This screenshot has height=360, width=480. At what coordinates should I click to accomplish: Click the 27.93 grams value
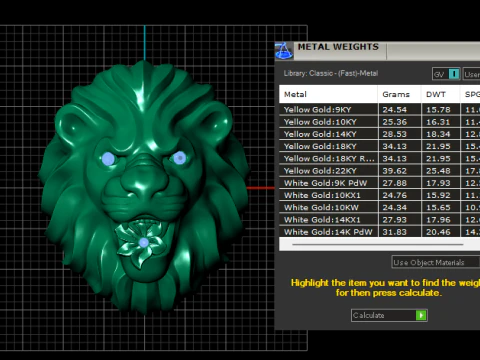pyautogui.click(x=395, y=220)
